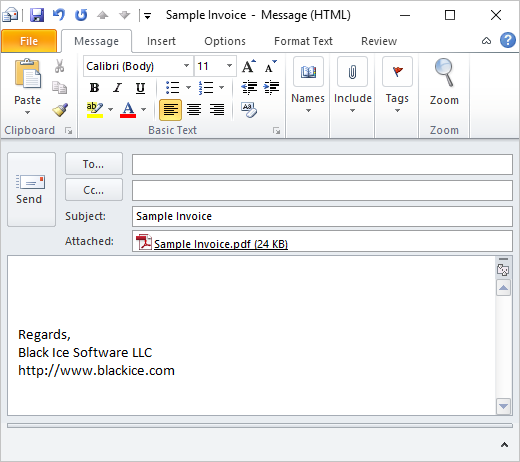This screenshot has height=462, width=520.
Task: Switch to the Insert ribbon tab
Action: pyautogui.click(x=161, y=41)
